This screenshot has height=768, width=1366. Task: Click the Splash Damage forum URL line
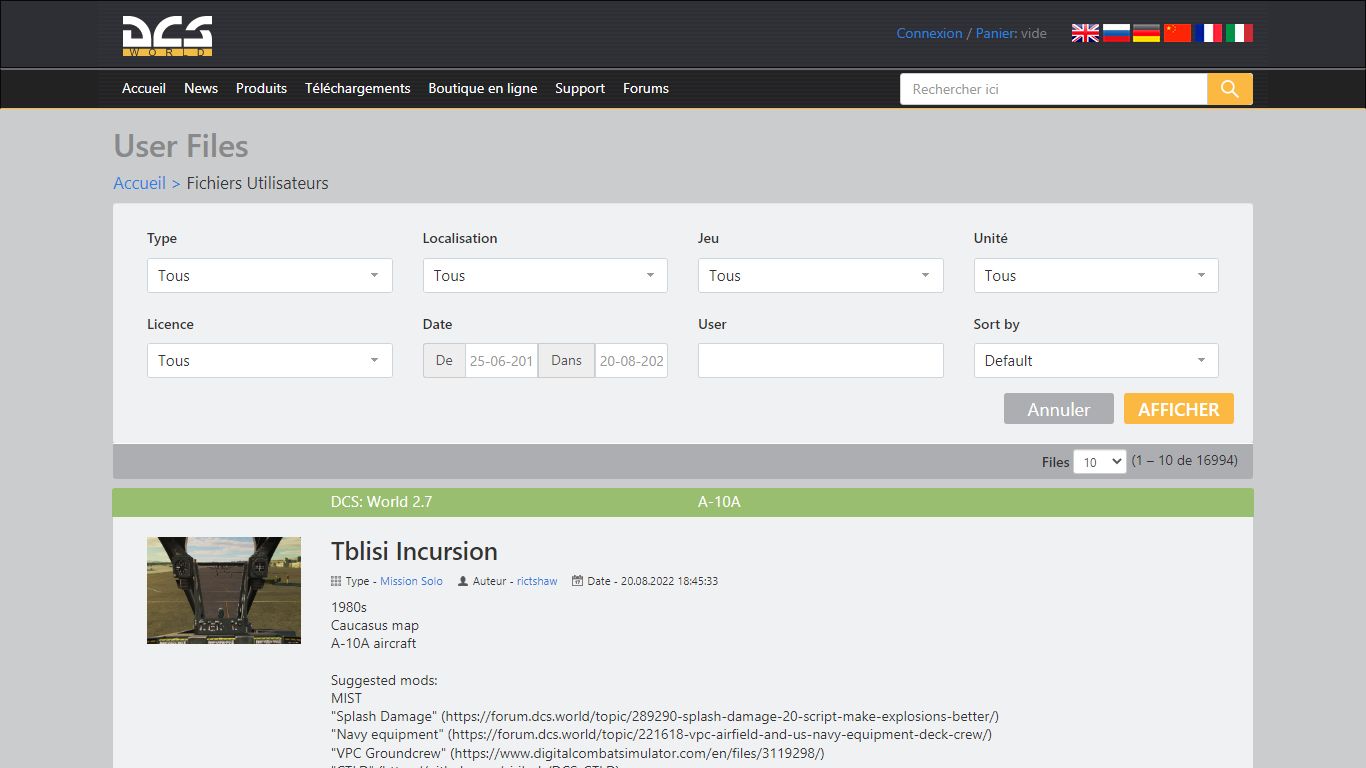click(x=665, y=716)
